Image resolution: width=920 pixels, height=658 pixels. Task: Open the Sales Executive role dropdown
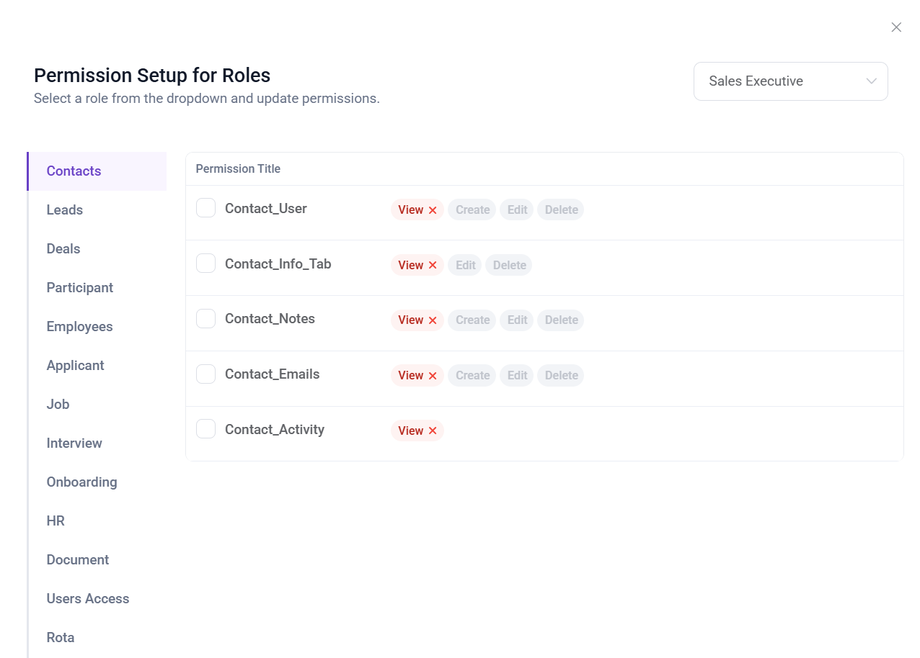click(790, 81)
